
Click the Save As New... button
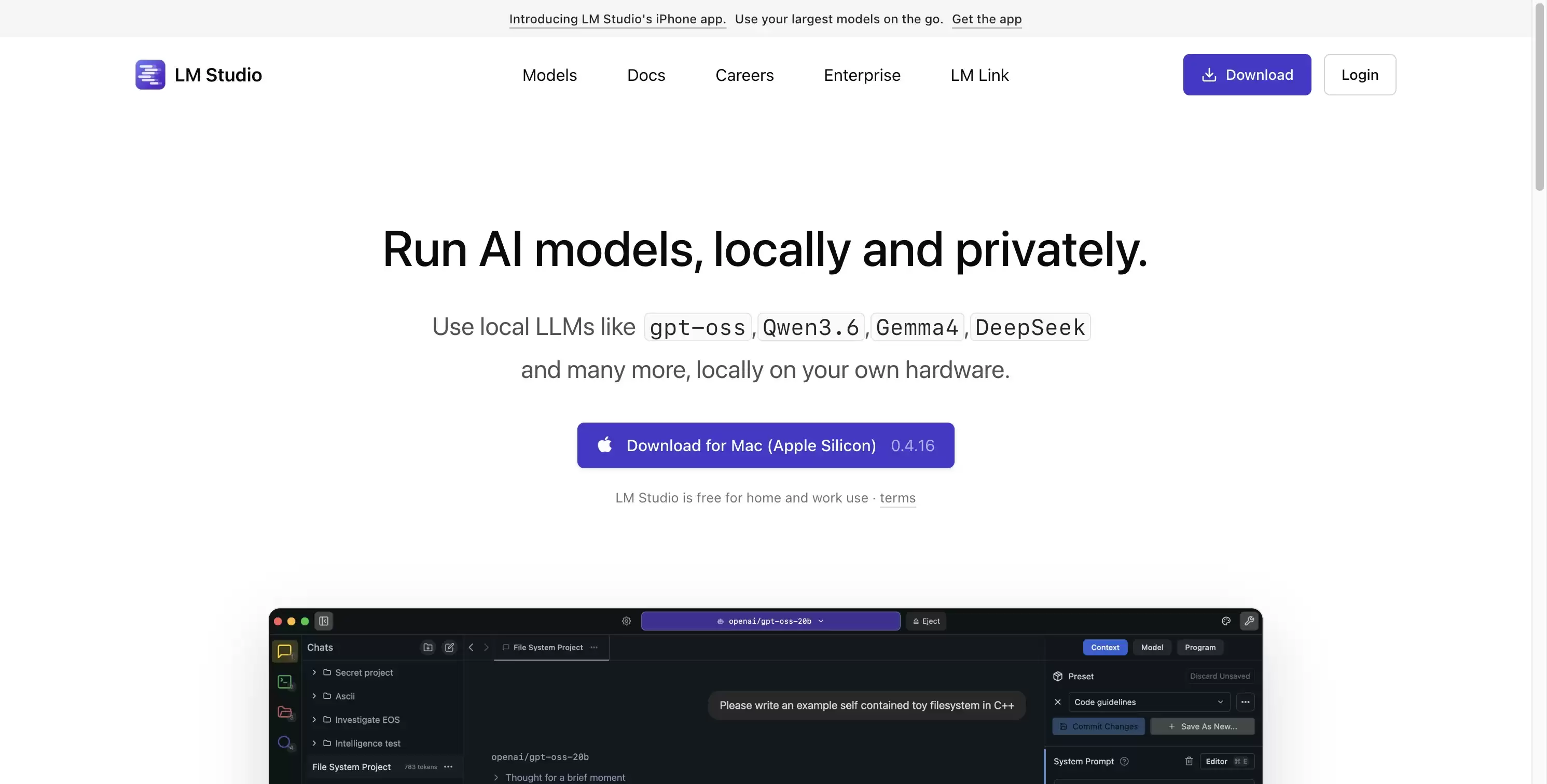(x=1203, y=726)
